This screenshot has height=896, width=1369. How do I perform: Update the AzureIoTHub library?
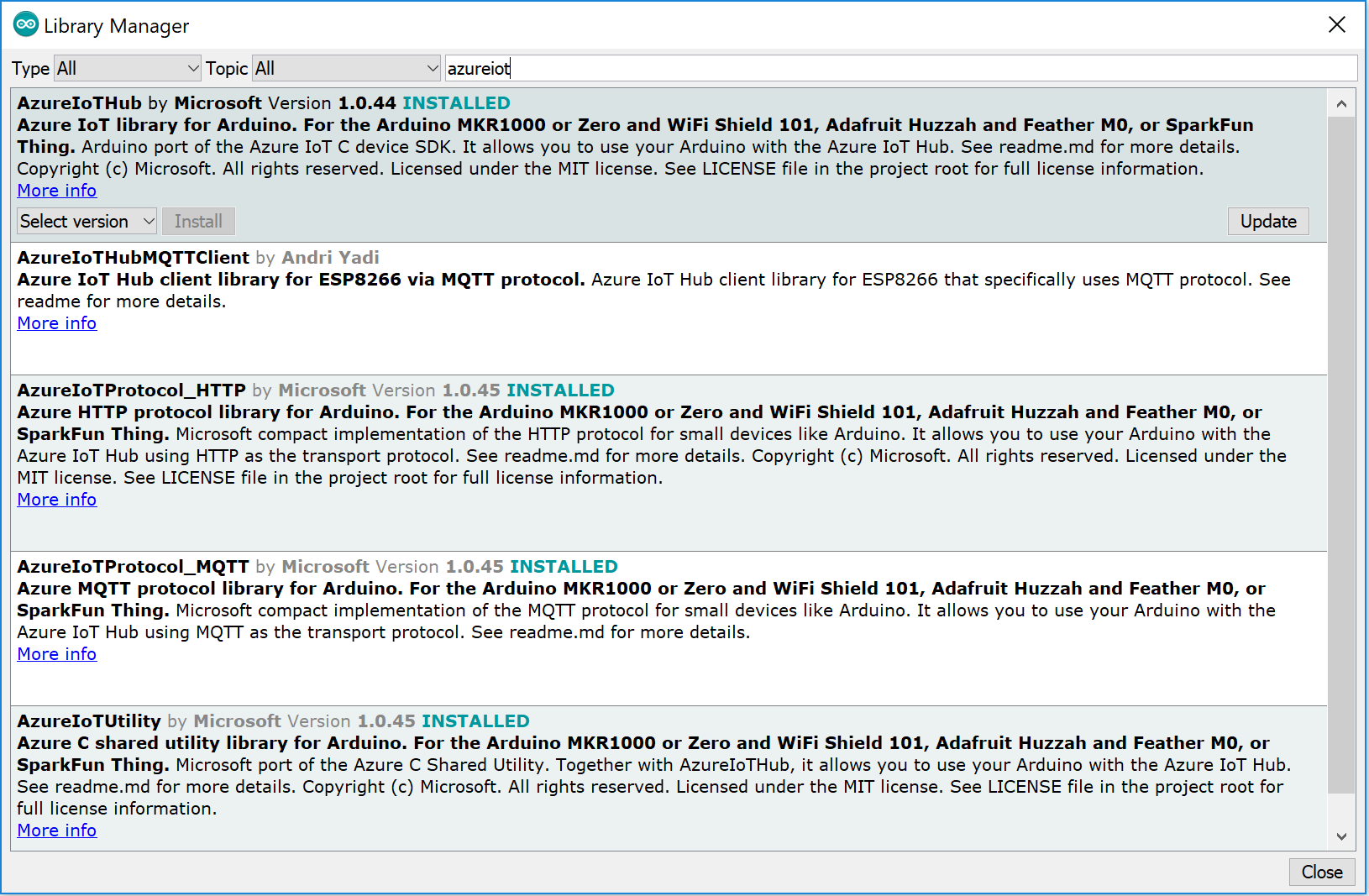[x=1267, y=222]
